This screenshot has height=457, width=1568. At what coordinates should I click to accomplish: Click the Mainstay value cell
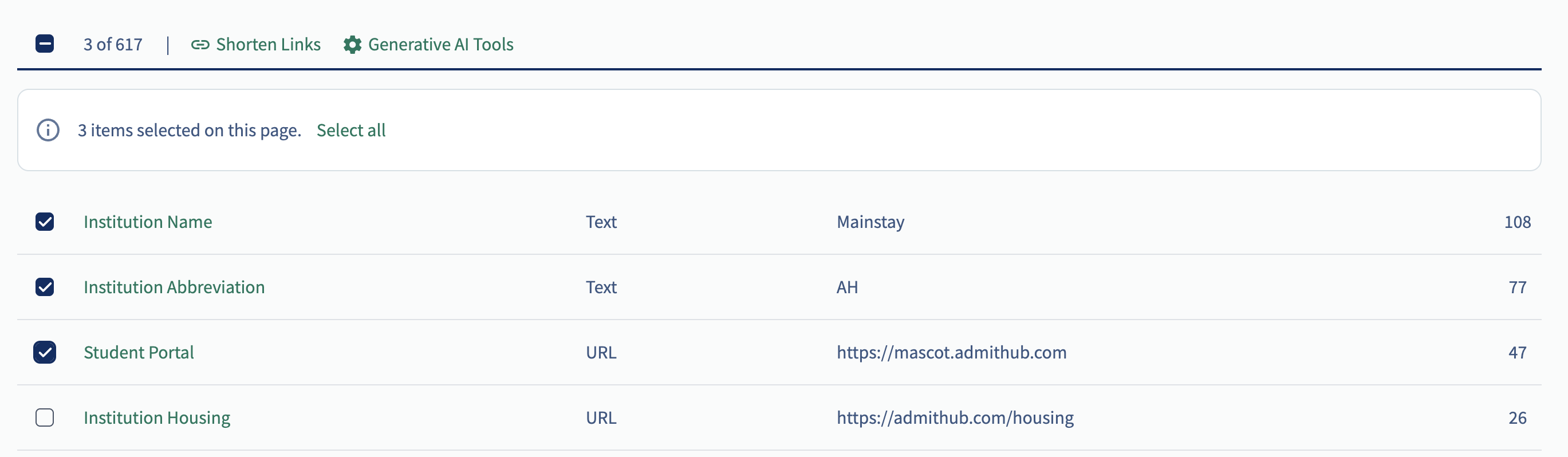point(870,222)
